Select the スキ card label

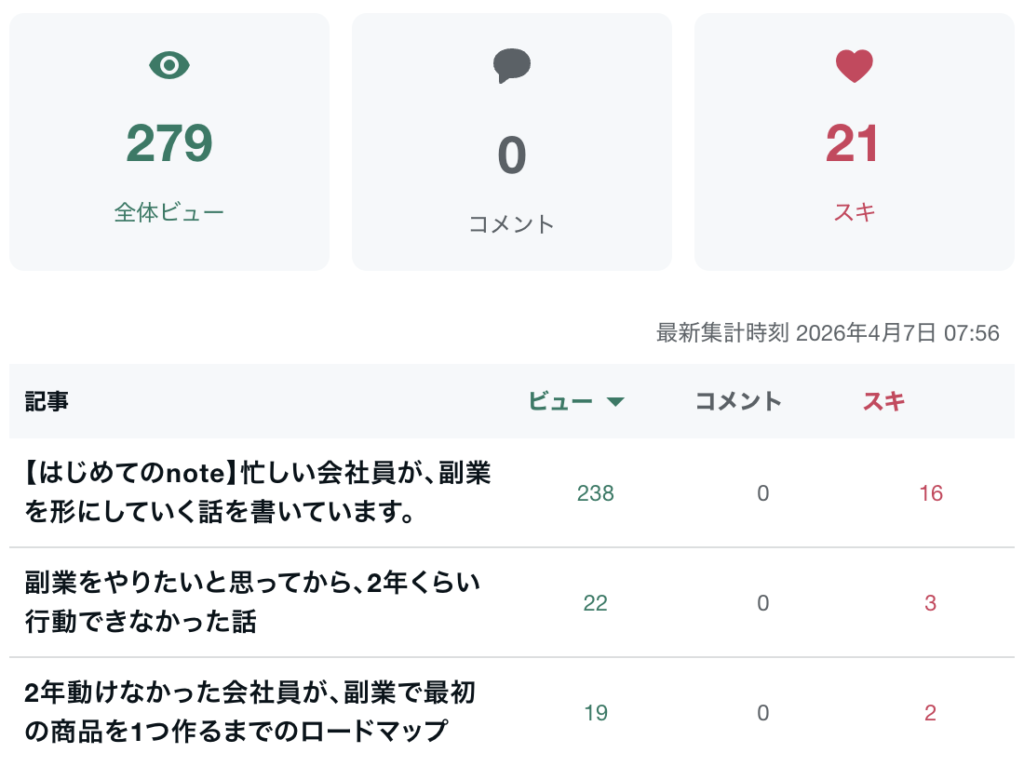pyautogui.click(x=853, y=213)
